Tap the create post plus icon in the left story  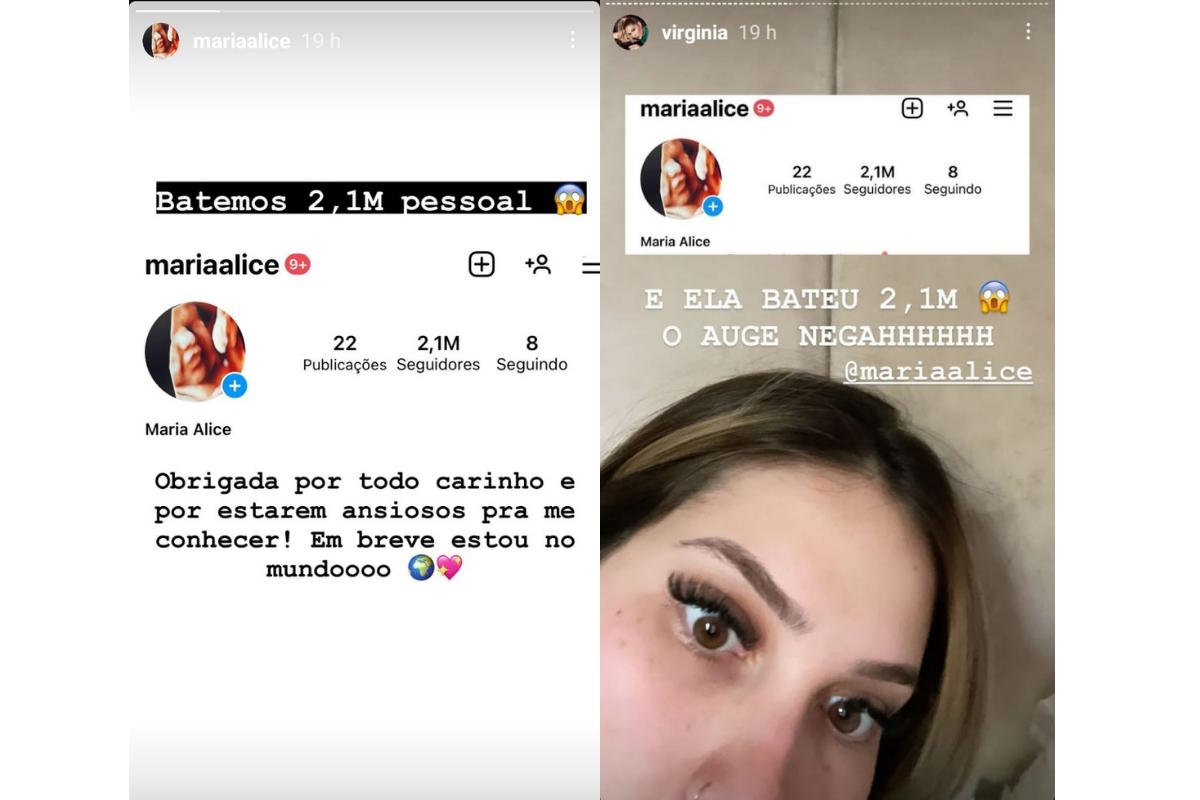tap(482, 264)
